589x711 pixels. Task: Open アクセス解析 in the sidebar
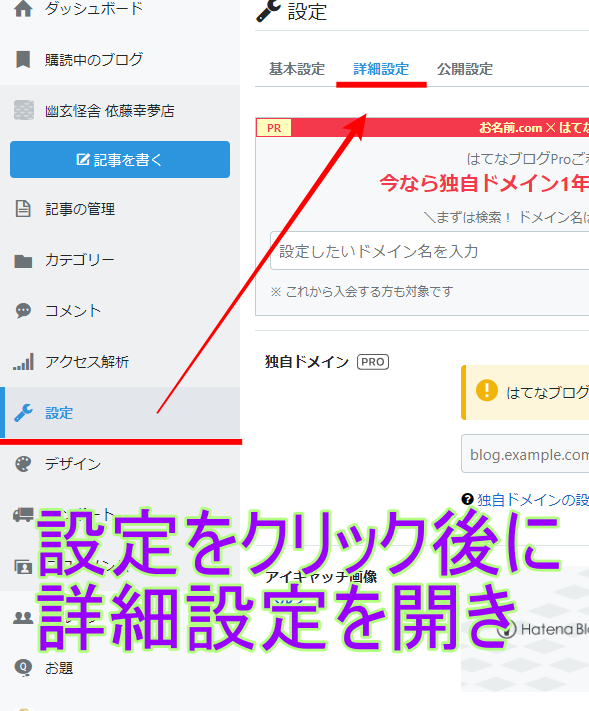pos(87,362)
